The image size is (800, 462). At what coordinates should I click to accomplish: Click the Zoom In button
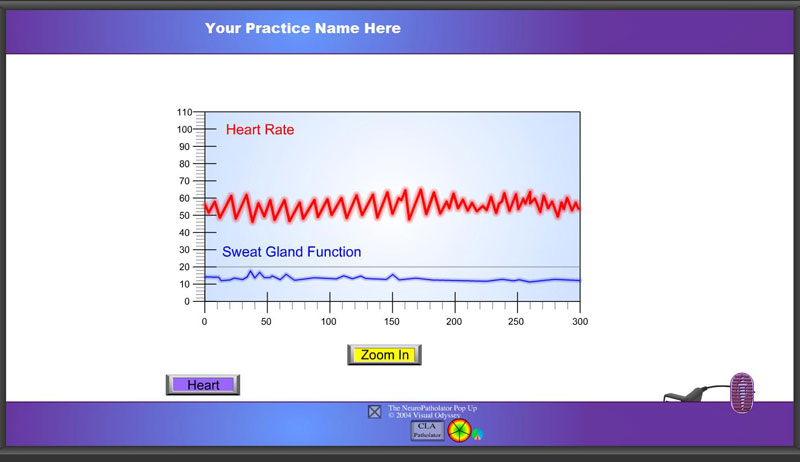385,355
